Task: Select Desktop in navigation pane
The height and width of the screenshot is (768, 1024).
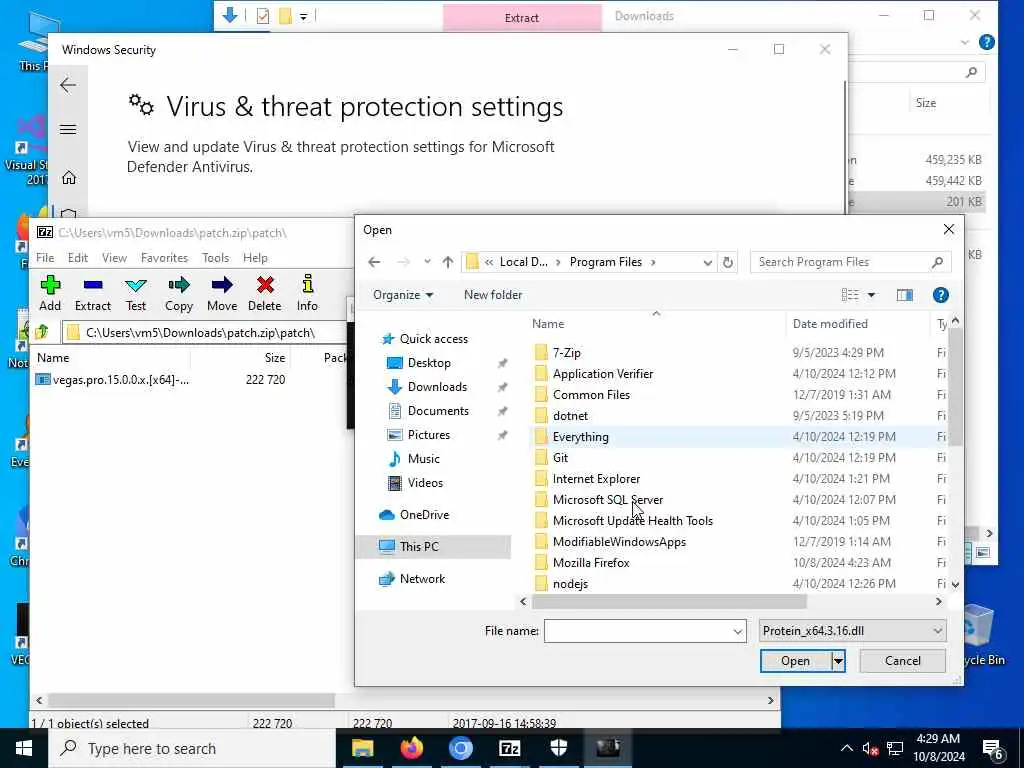Action: click(x=429, y=363)
